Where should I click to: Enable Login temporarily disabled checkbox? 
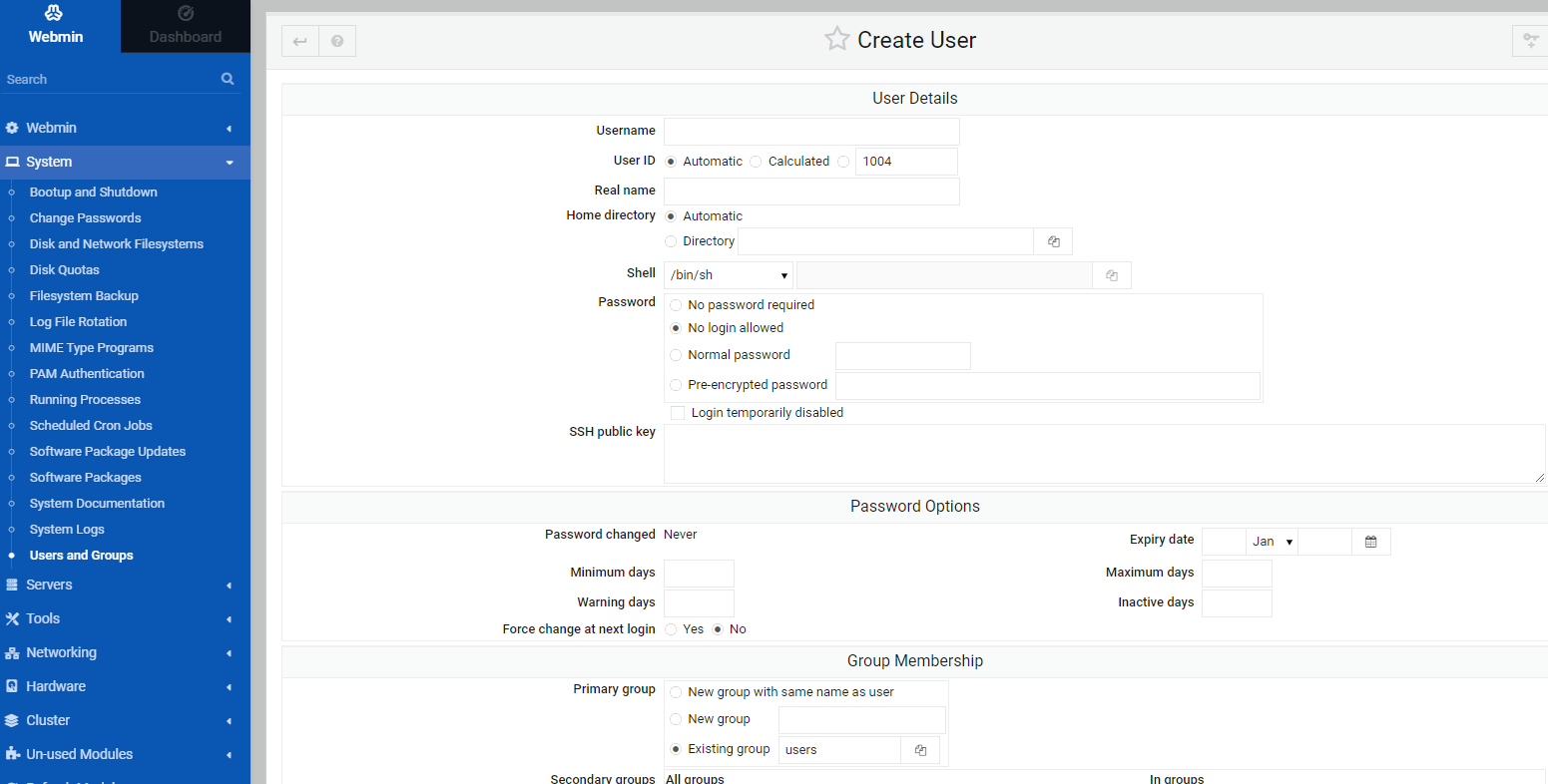pos(678,413)
